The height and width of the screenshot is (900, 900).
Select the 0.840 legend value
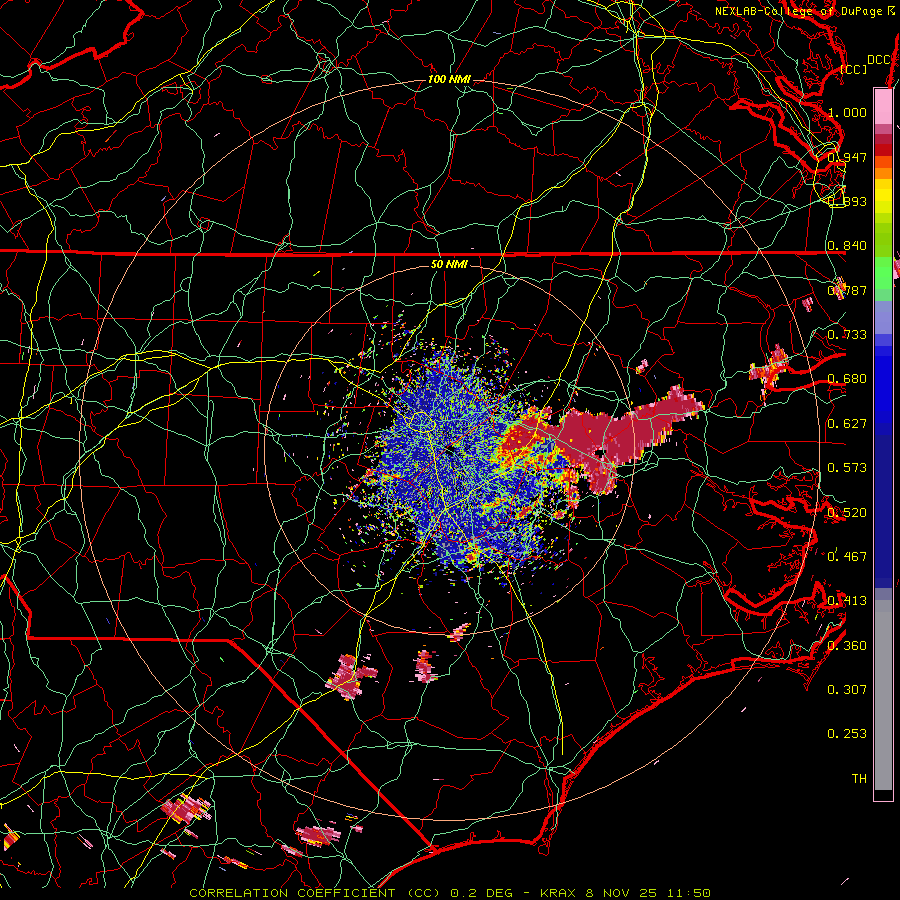pyautogui.click(x=847, y=246)
